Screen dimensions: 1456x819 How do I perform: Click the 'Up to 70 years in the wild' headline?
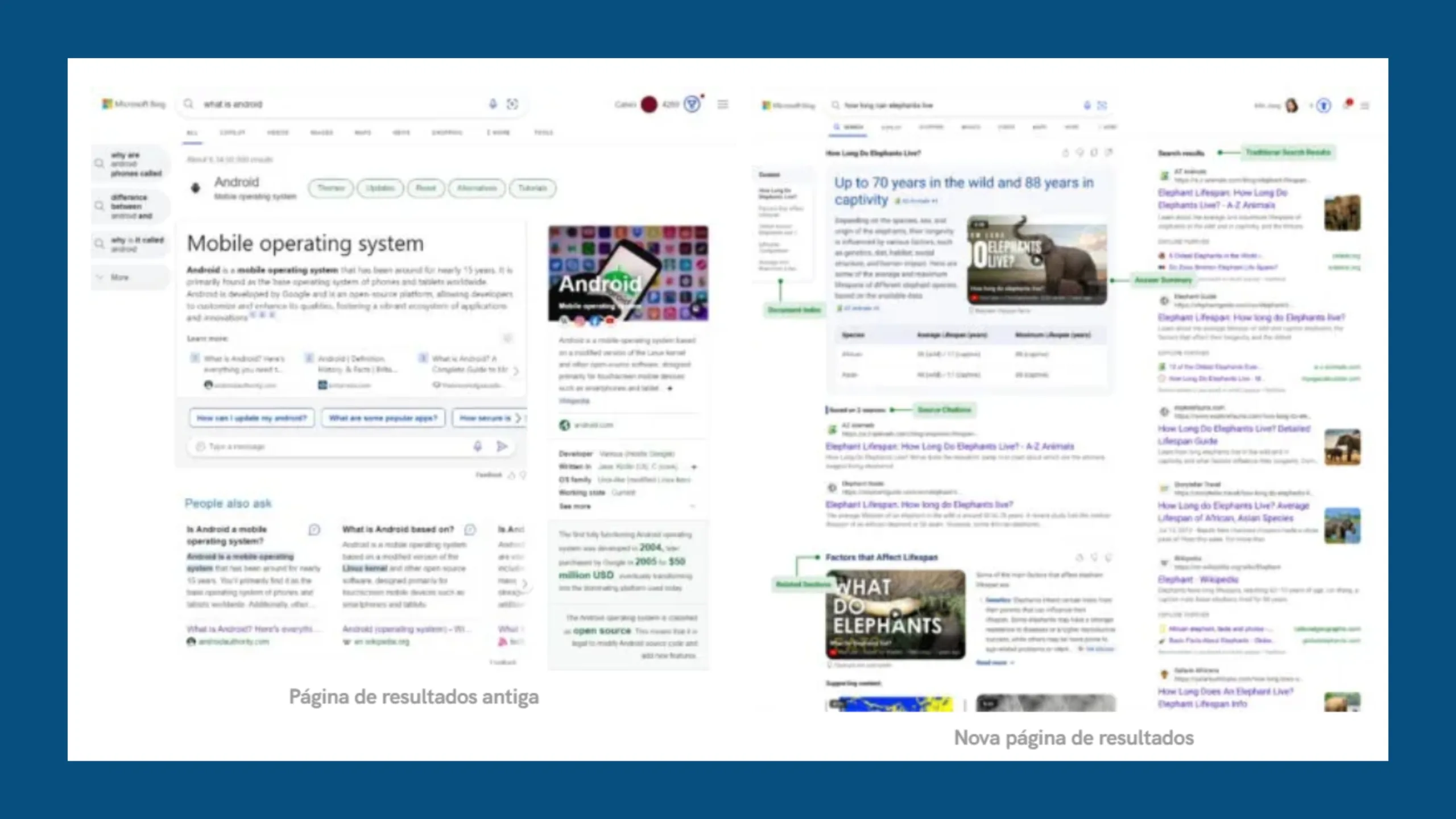(964, 191)
